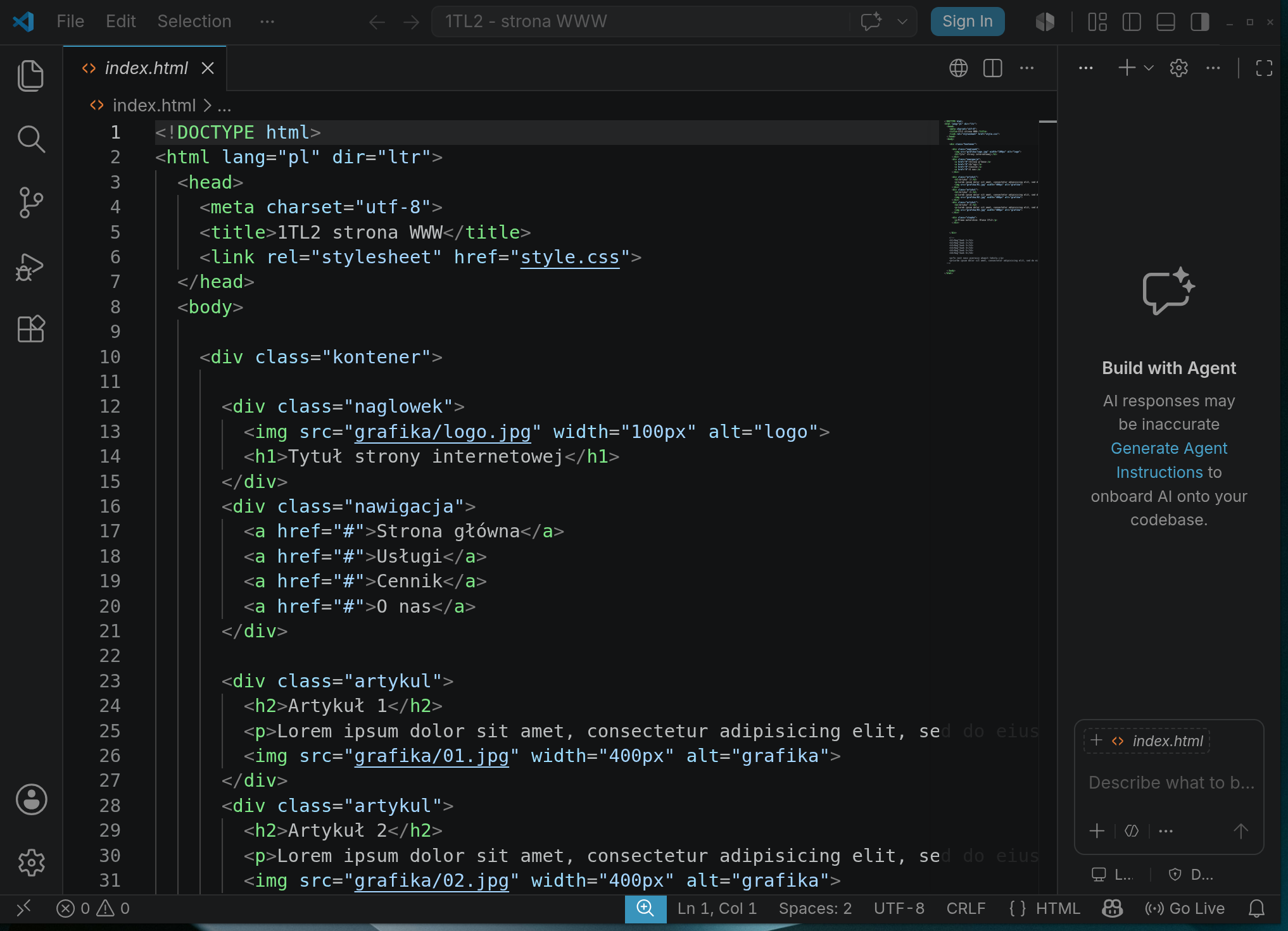Toggle the bottom panel visibility
Screen dimensions: 1288x931
pyautogui.click(x=1166, y=22)
